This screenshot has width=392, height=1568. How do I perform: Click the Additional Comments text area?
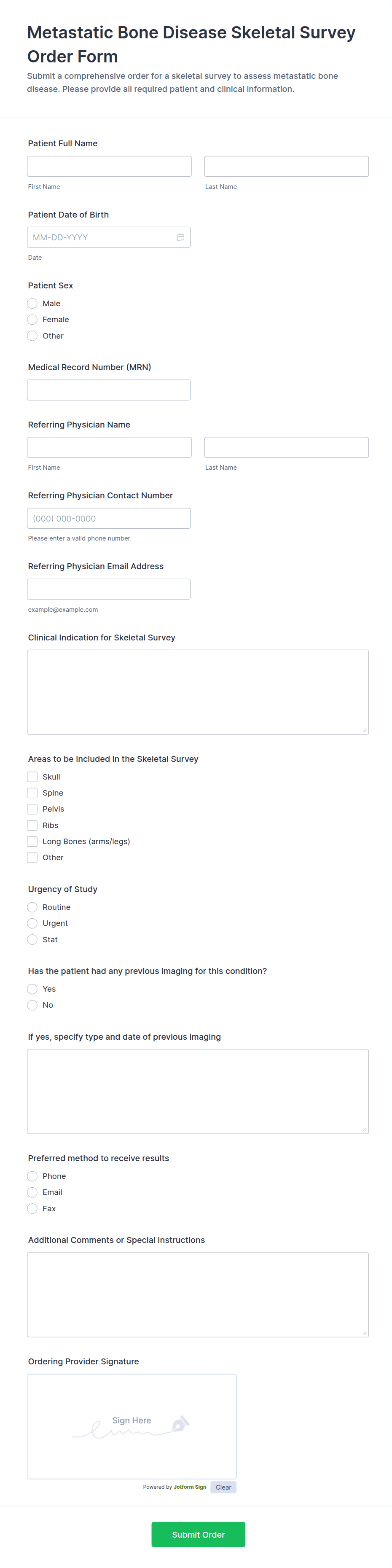click(197, 1294)
